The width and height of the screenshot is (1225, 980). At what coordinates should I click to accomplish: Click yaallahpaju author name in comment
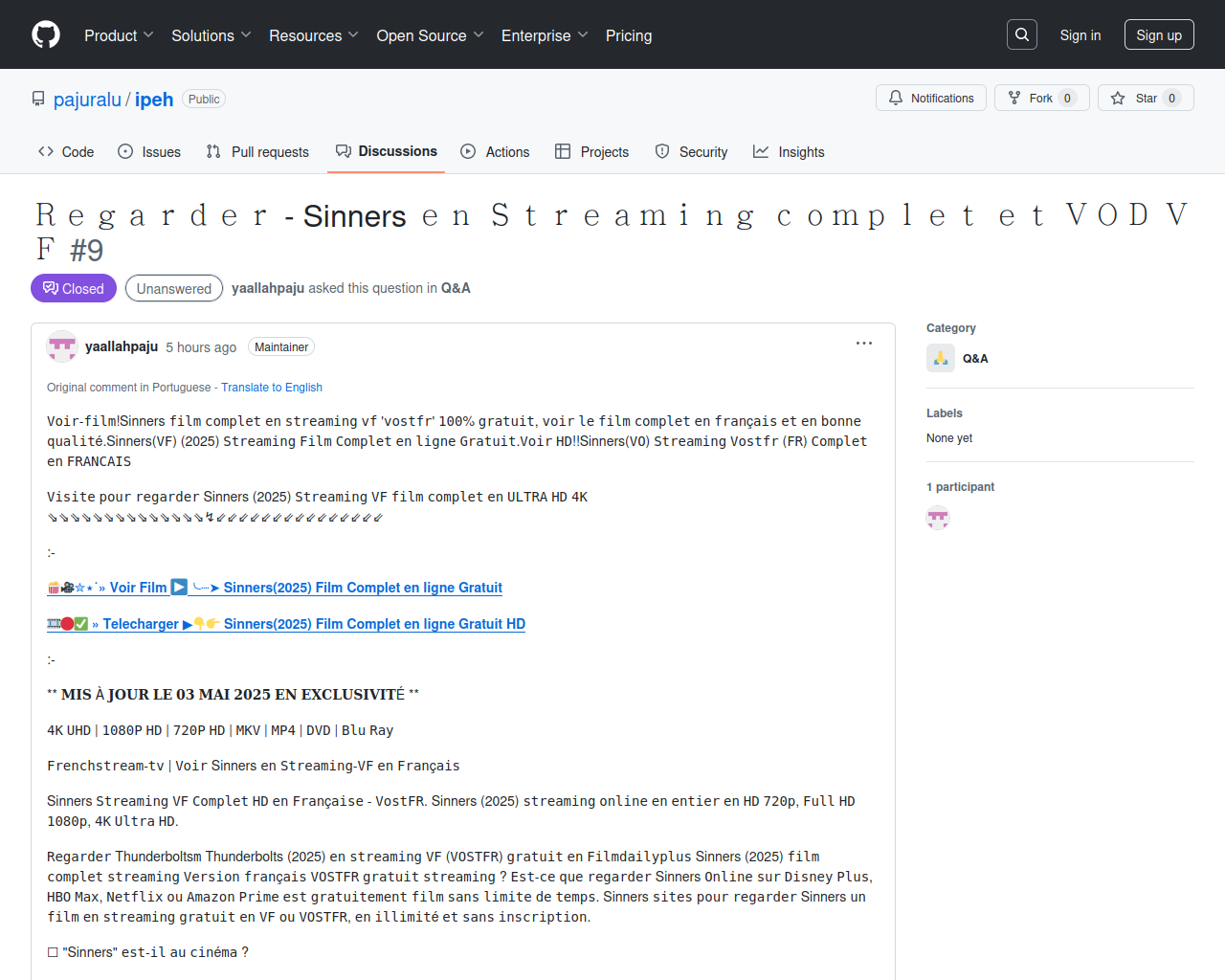click(x=122, y=346)
